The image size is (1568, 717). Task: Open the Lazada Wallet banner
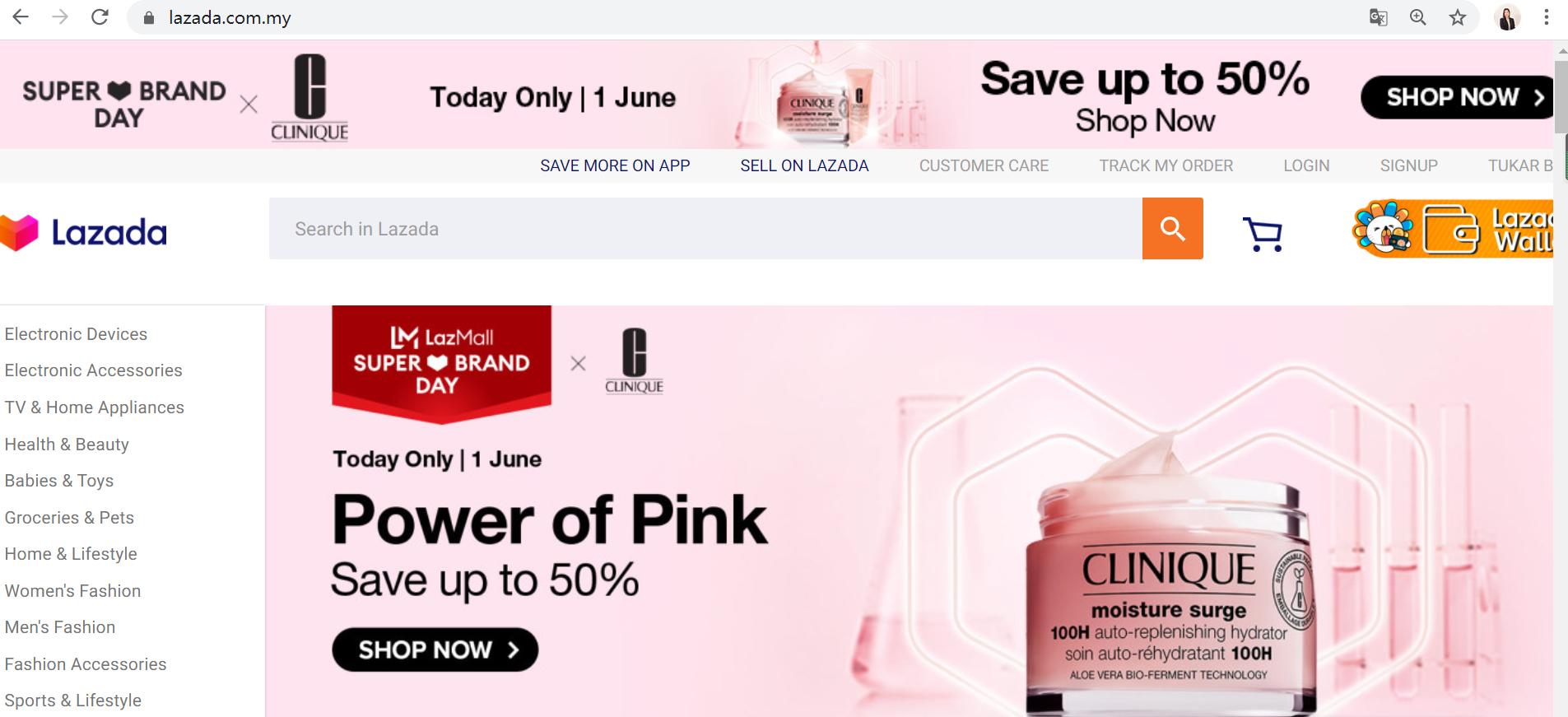point(1453,229)
